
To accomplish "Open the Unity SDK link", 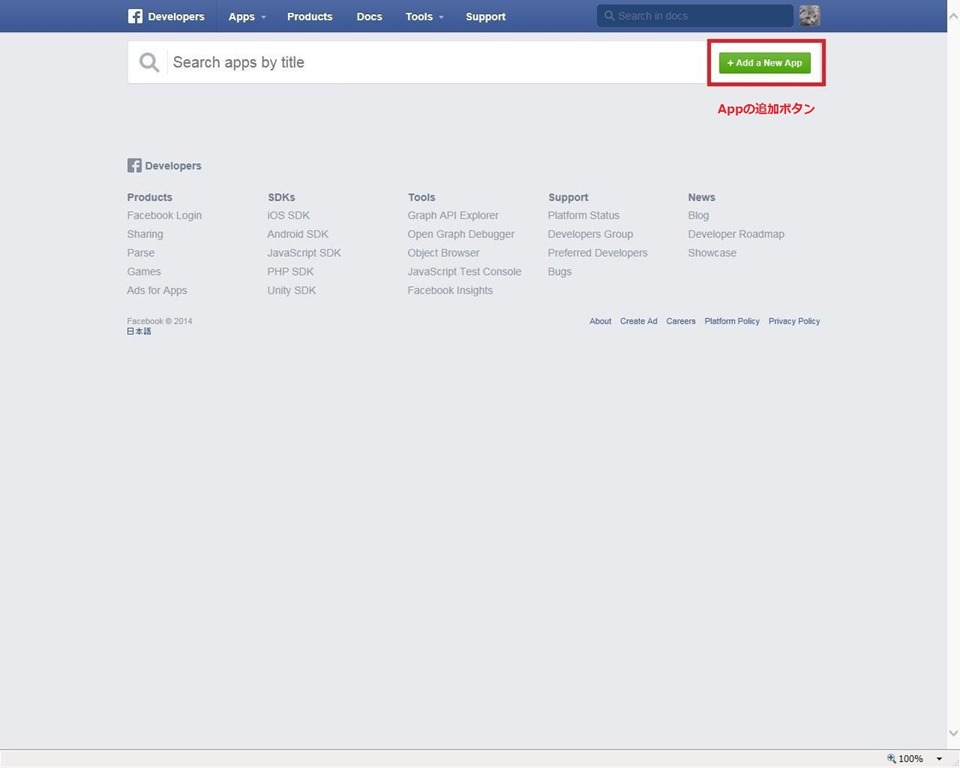I will 291,290.
